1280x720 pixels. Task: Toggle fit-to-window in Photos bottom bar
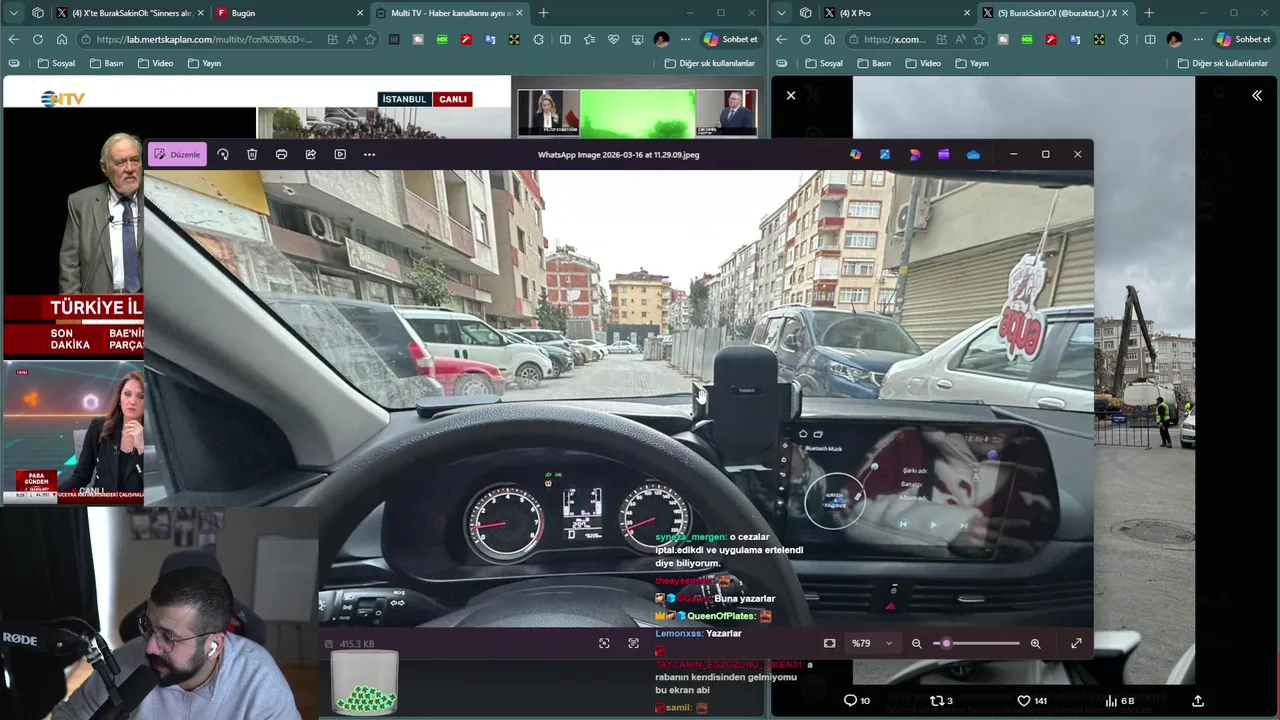coord(829,643)
